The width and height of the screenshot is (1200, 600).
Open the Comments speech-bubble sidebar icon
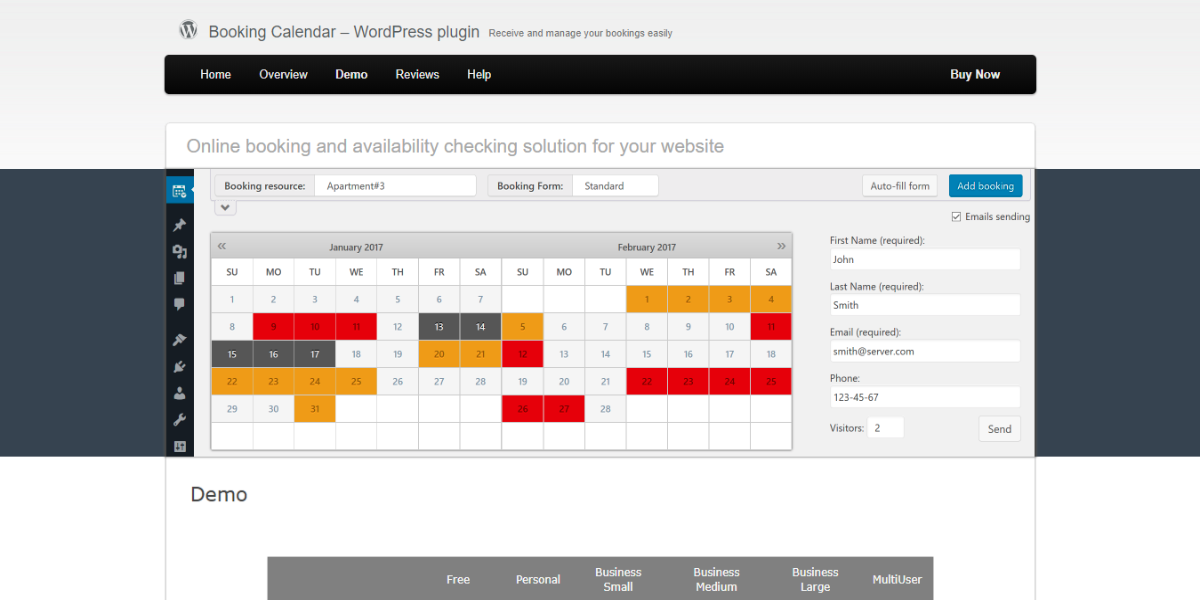(x=180, y=304)
